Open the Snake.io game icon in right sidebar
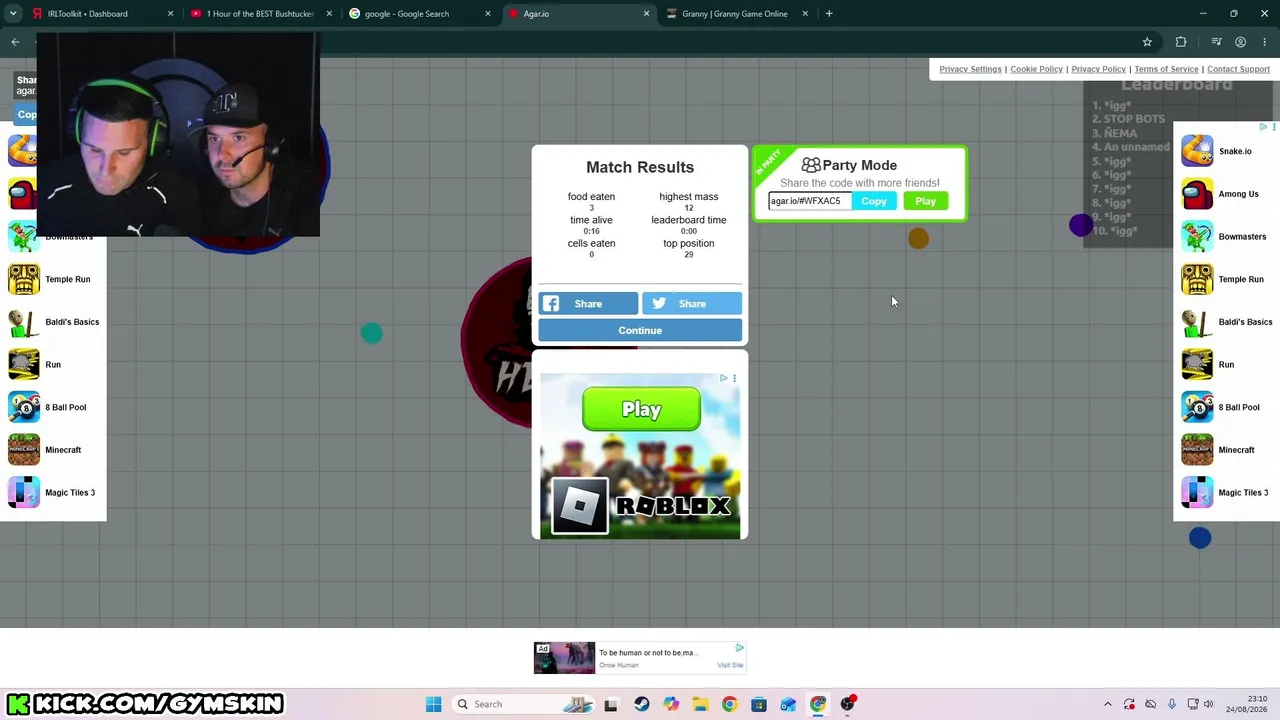The height and width of the screenshot is (720, 1280). pos(1197,151)
